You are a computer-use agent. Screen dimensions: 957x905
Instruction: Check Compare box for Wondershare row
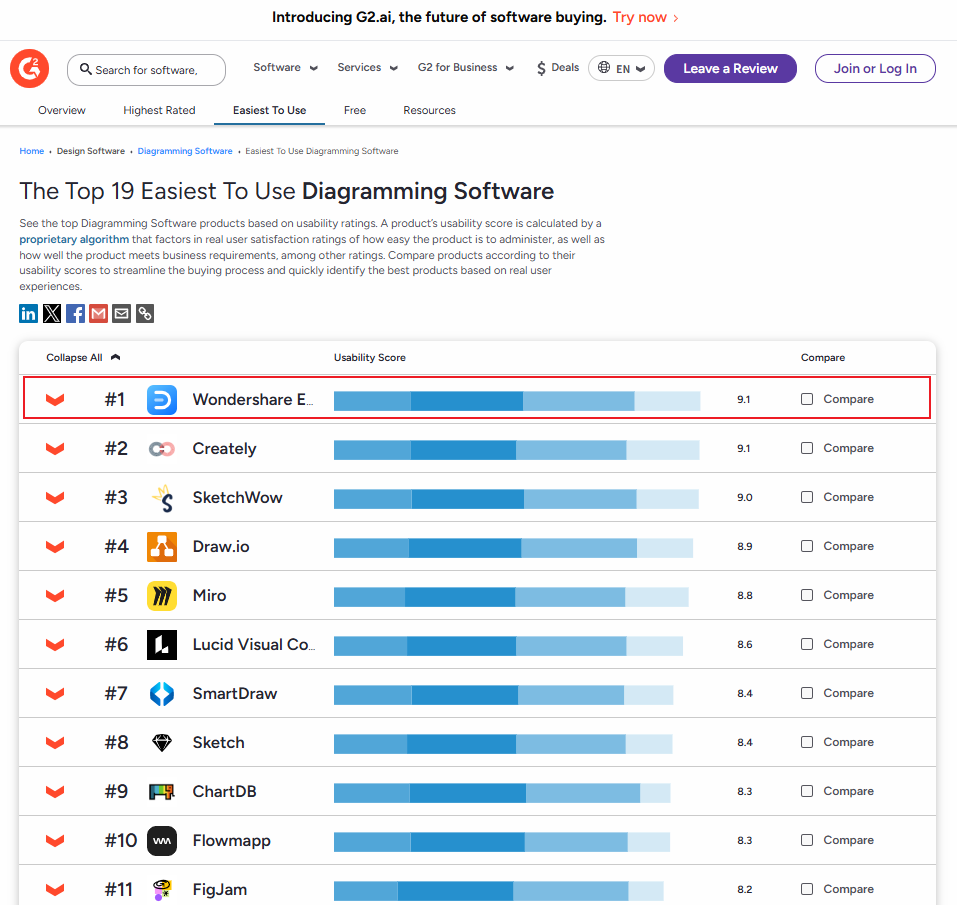[807, 399]
